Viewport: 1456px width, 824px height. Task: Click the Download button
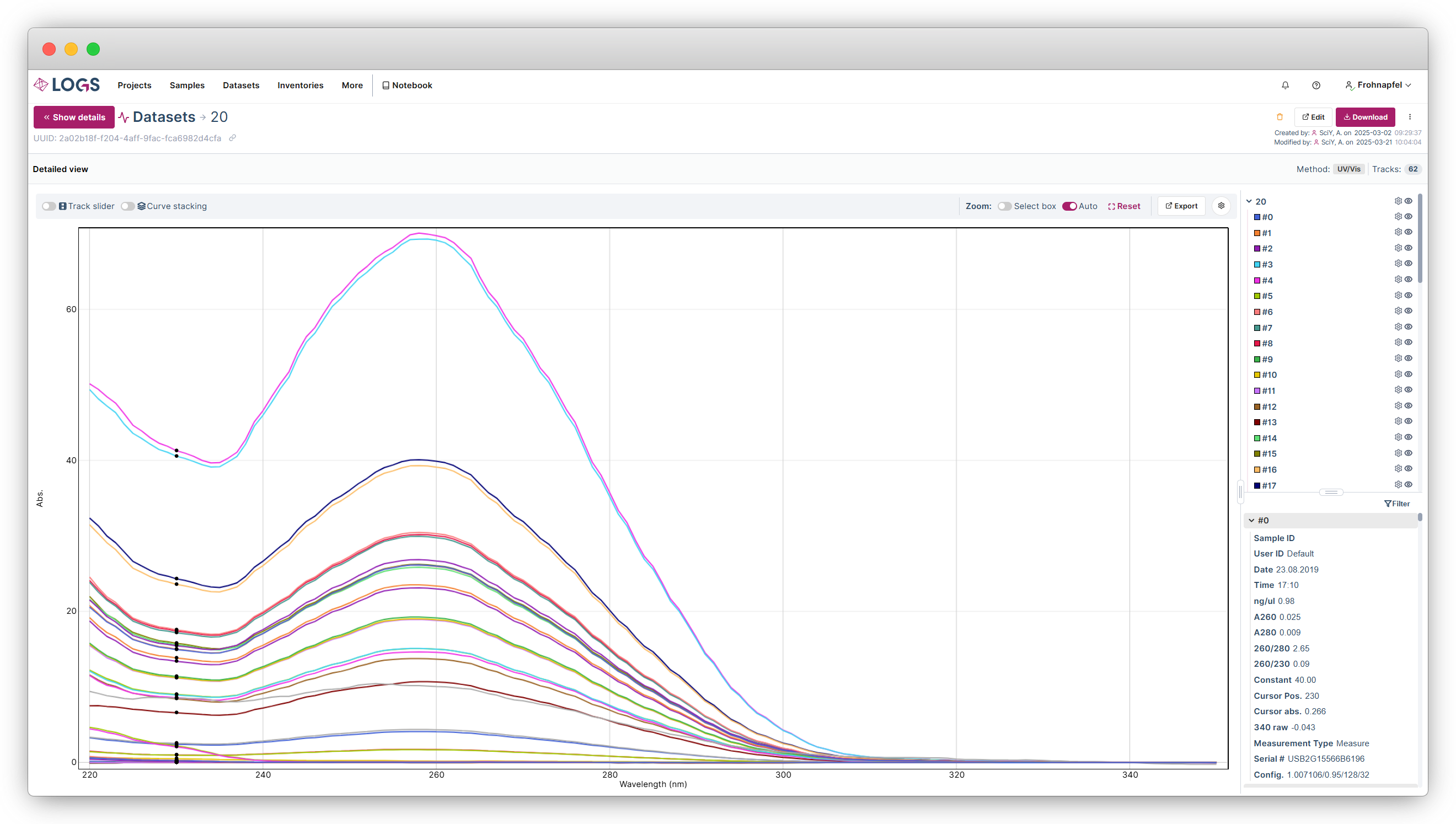[x=1365, y=117]
